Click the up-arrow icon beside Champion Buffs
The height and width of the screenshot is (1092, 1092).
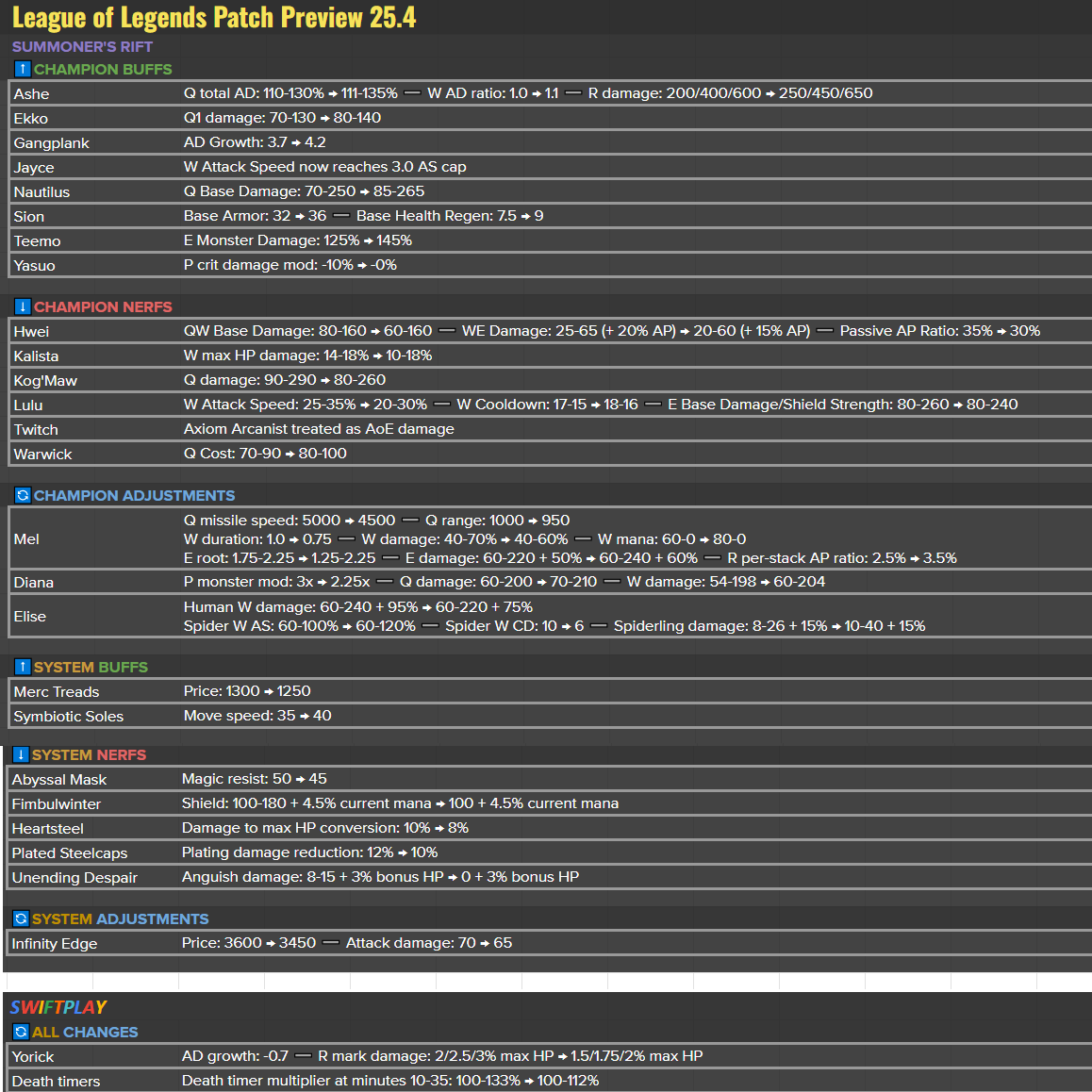pos(23,69)
